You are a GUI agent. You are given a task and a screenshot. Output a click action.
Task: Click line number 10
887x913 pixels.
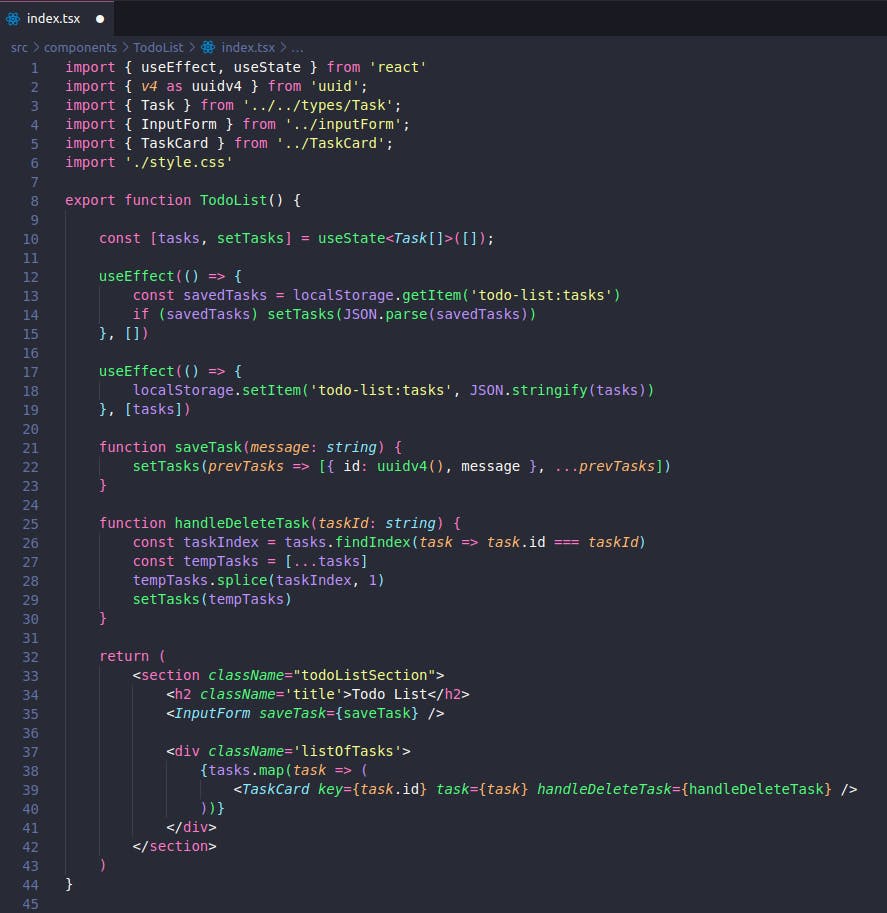(x=30, y=238)
